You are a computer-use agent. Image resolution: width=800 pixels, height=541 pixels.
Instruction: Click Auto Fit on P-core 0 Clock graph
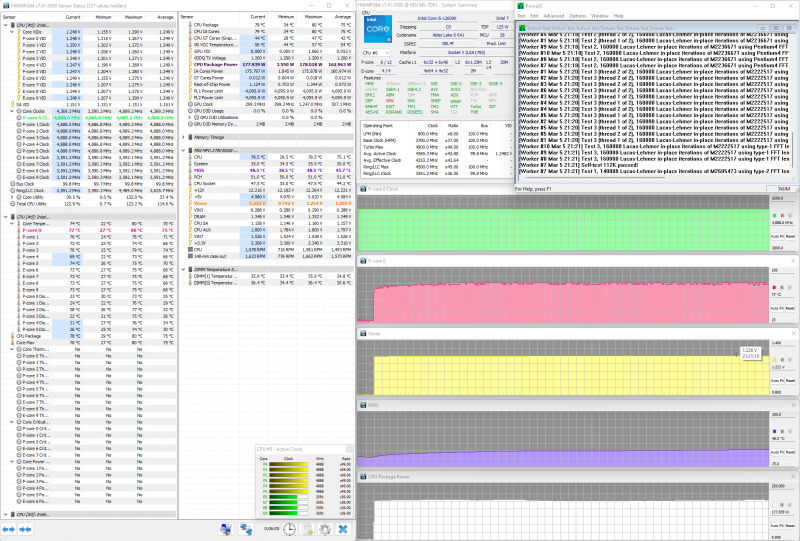(777, 237)
